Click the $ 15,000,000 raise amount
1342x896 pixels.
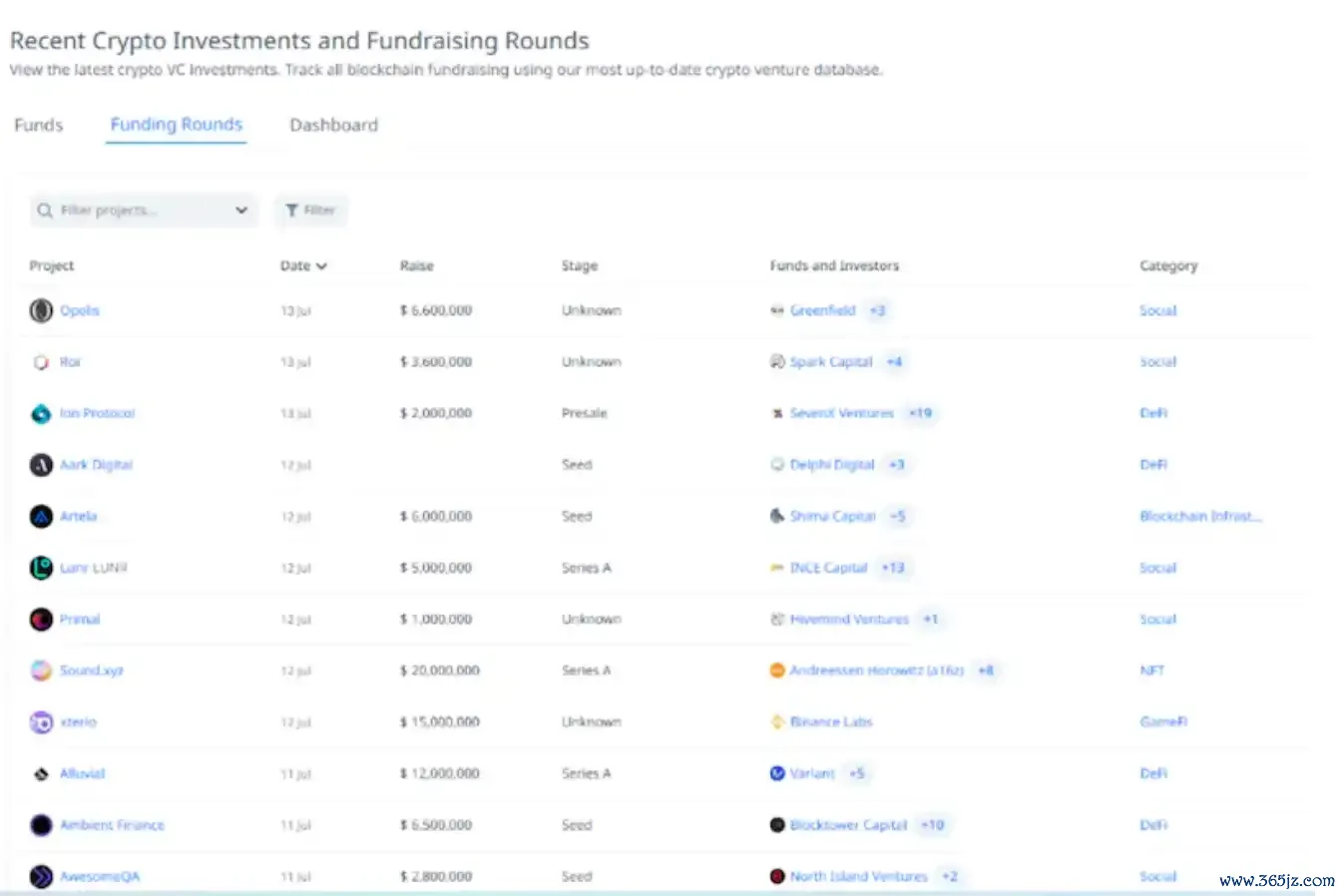(440, 722)
